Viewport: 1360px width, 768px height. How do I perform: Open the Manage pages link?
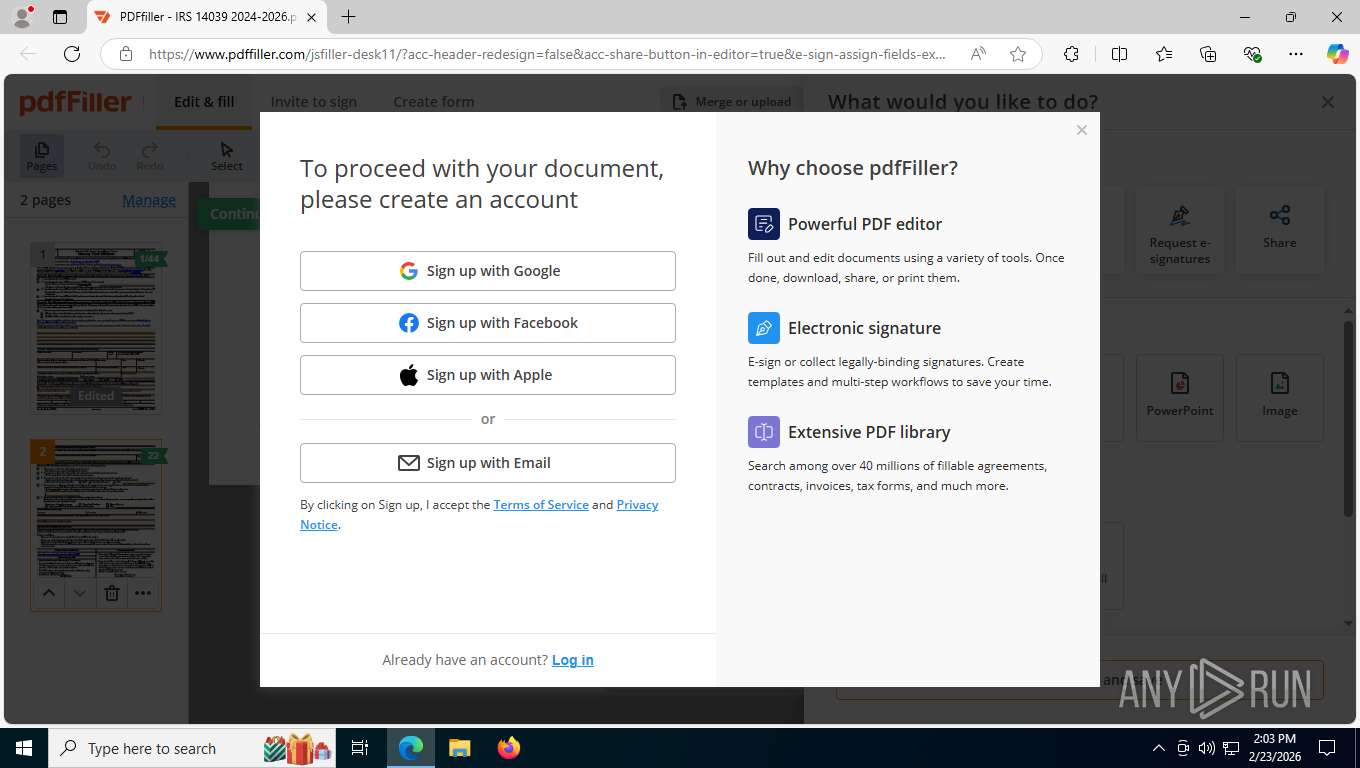click(149, 200)
